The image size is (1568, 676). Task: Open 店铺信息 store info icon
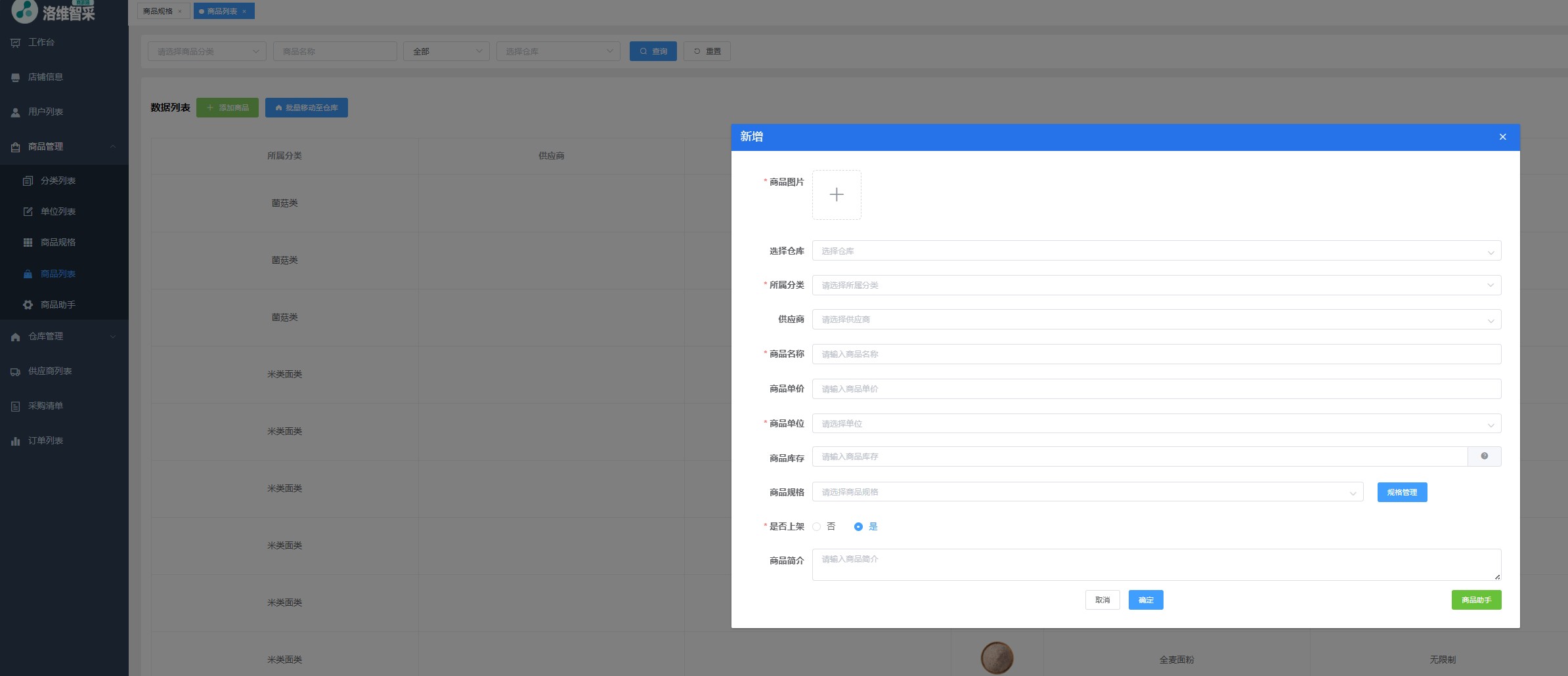pyautogui.click(x=16, y=77)
